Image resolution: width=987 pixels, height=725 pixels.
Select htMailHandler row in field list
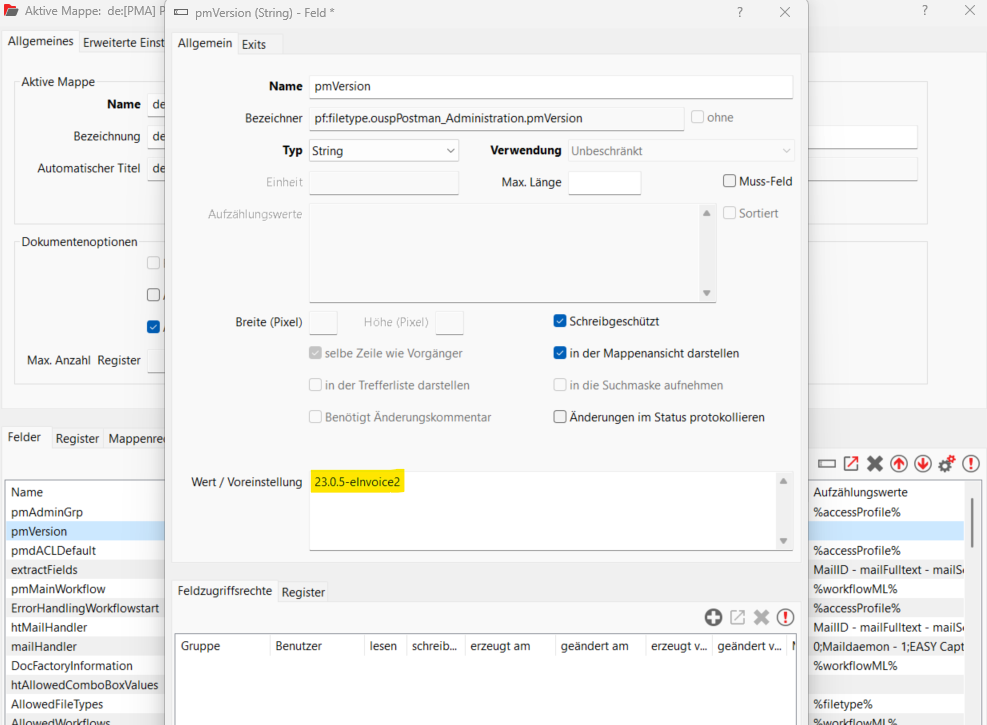coord(85,627)
